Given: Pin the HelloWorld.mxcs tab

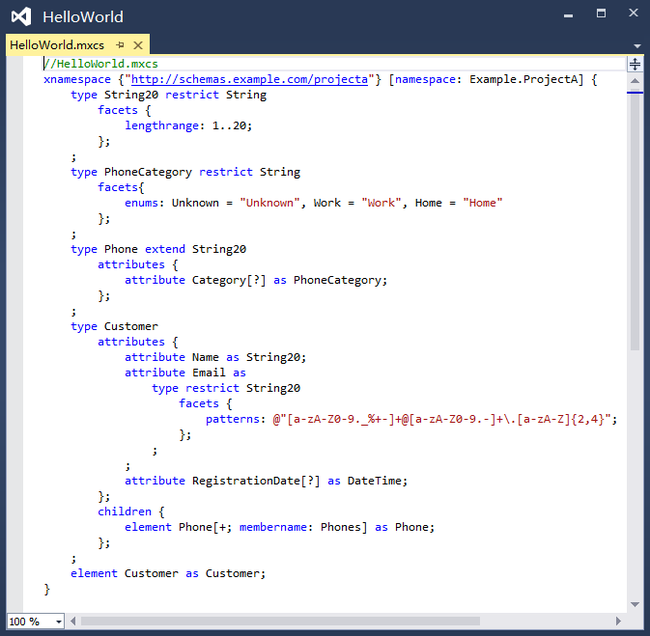Looking at the screenshot, I should pyautogui.click(x=120, y=45).
